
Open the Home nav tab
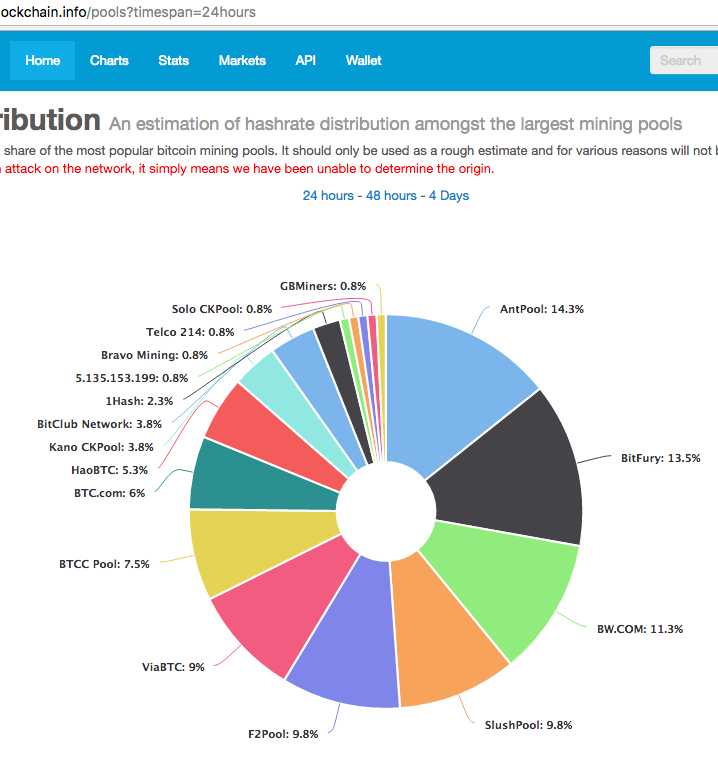click(x=43, y=60)
